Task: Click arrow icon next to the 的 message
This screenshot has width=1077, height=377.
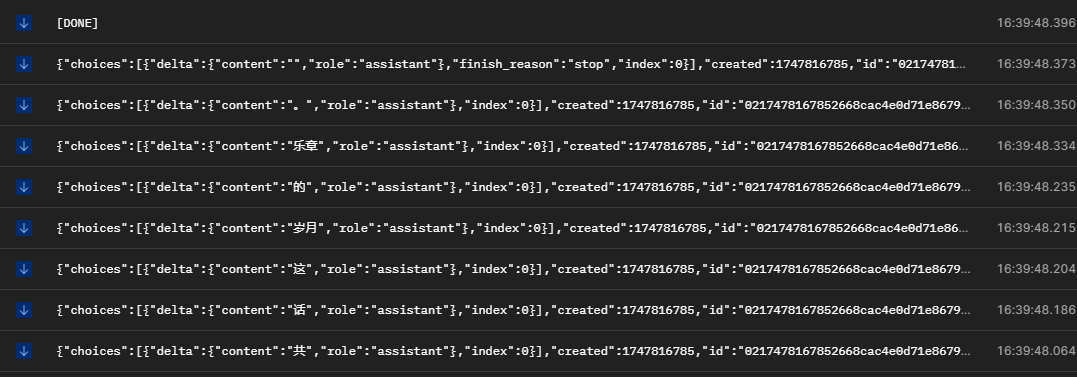Action: tap(24, 187)
